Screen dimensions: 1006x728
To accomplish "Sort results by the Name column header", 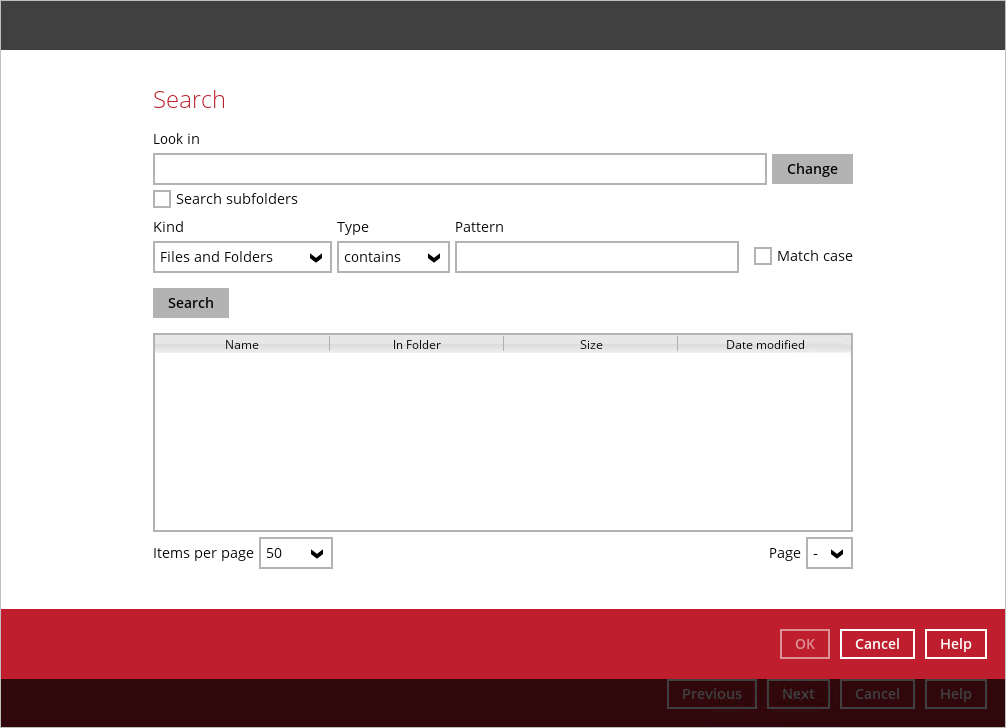I will pyautogui.click(x=242, y=344).
